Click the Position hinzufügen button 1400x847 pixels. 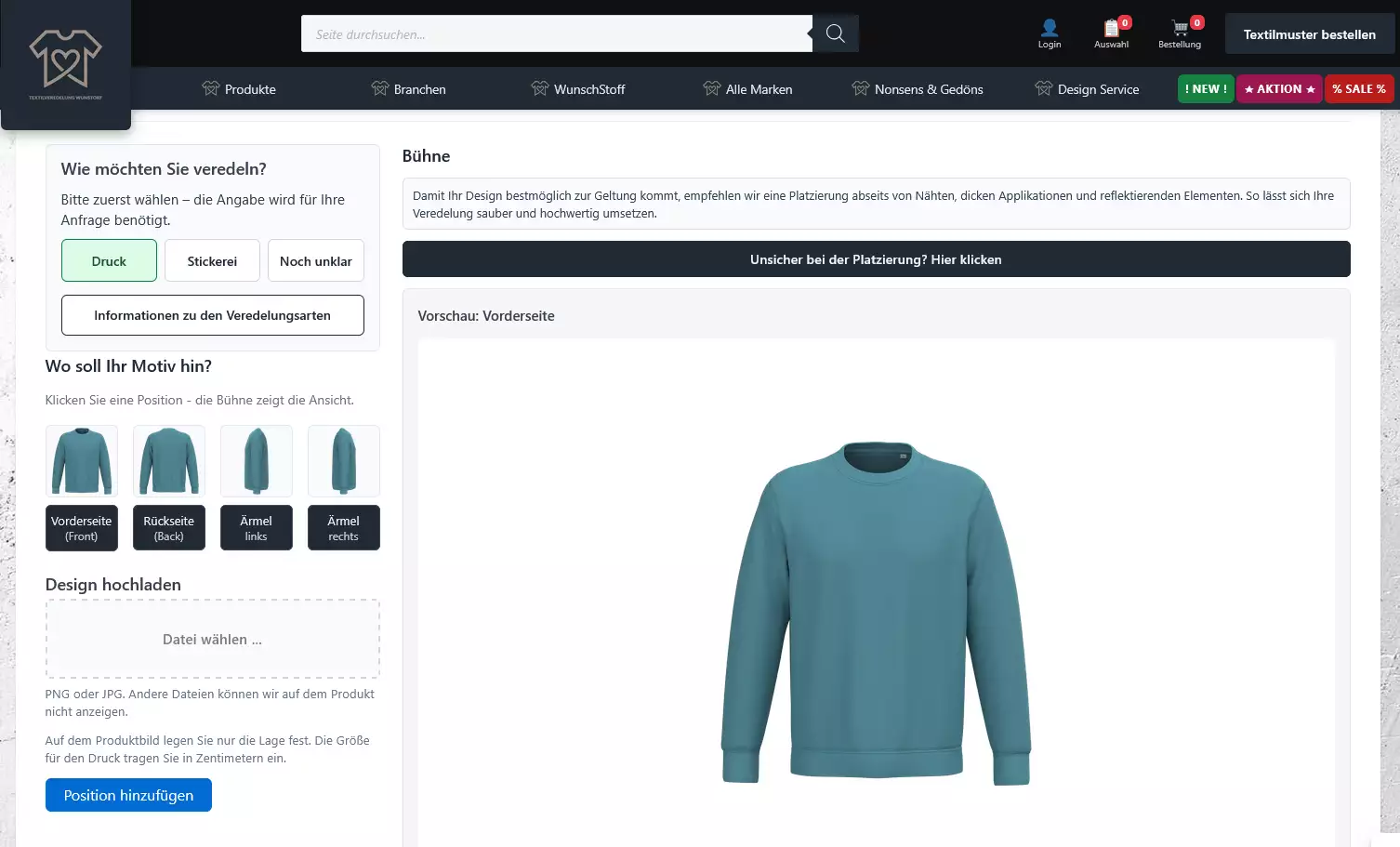[128, 795]
